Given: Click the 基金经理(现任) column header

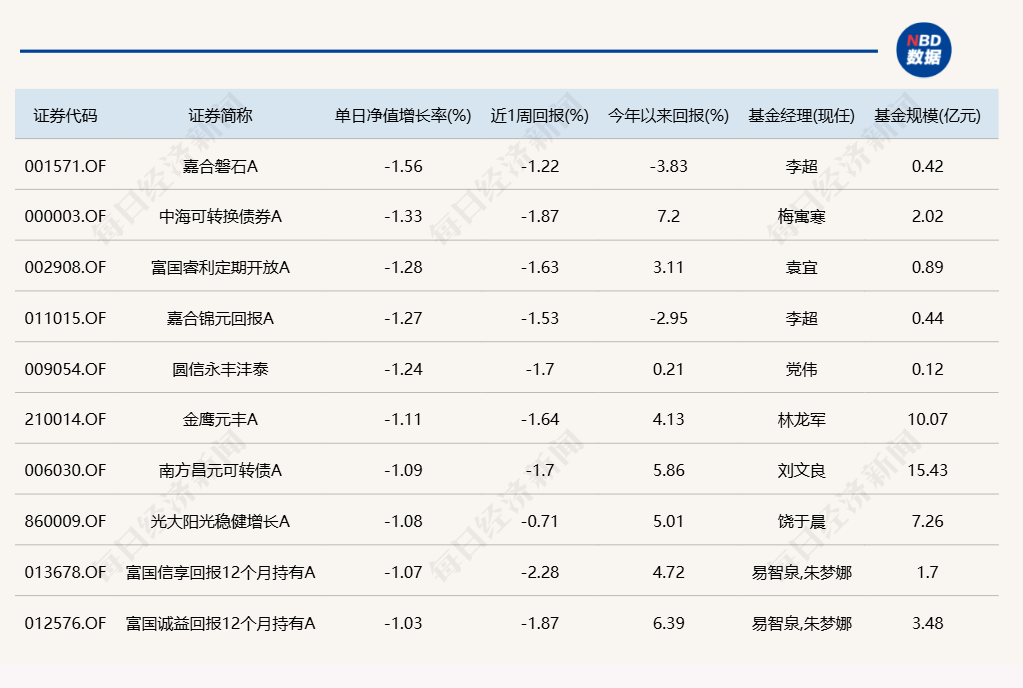Looking at the screenshot, I should click(x=801, y=115).
